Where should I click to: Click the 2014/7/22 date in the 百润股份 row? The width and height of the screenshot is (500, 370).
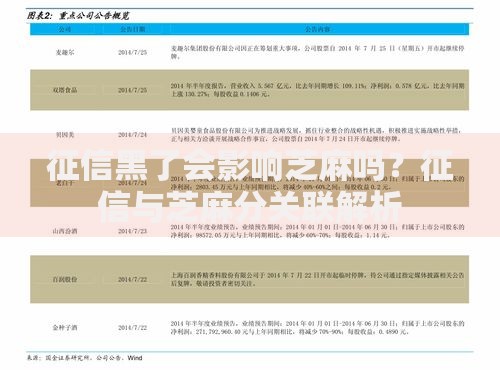pyautogui.click(x=132, y=279)
